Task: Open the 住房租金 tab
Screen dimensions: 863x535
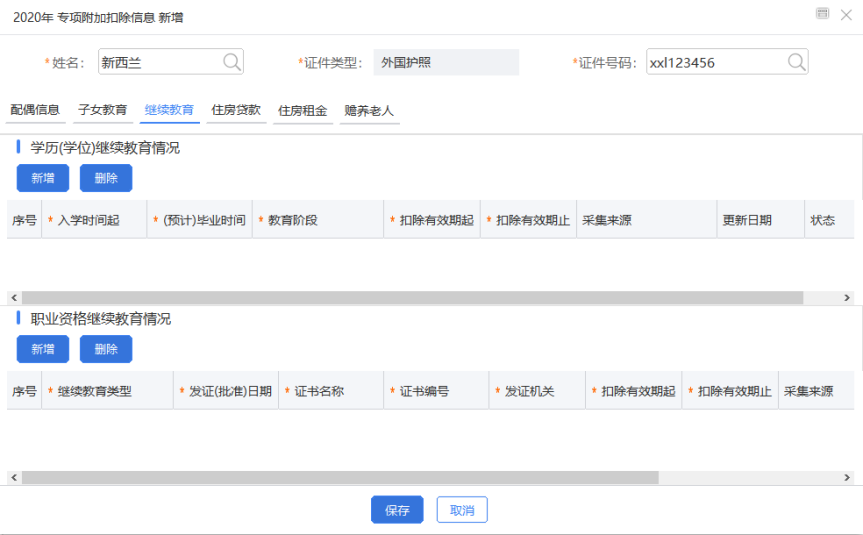Action: (x=303, y=111)
